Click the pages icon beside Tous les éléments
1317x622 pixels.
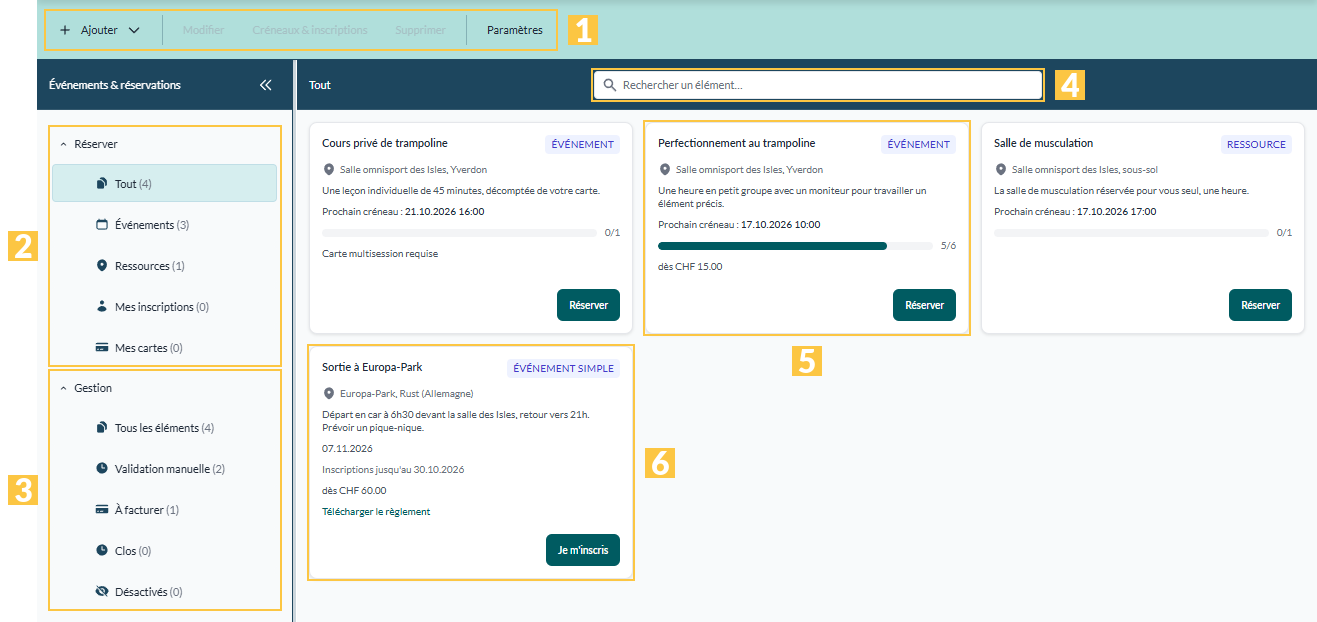[x=101, y=428]
